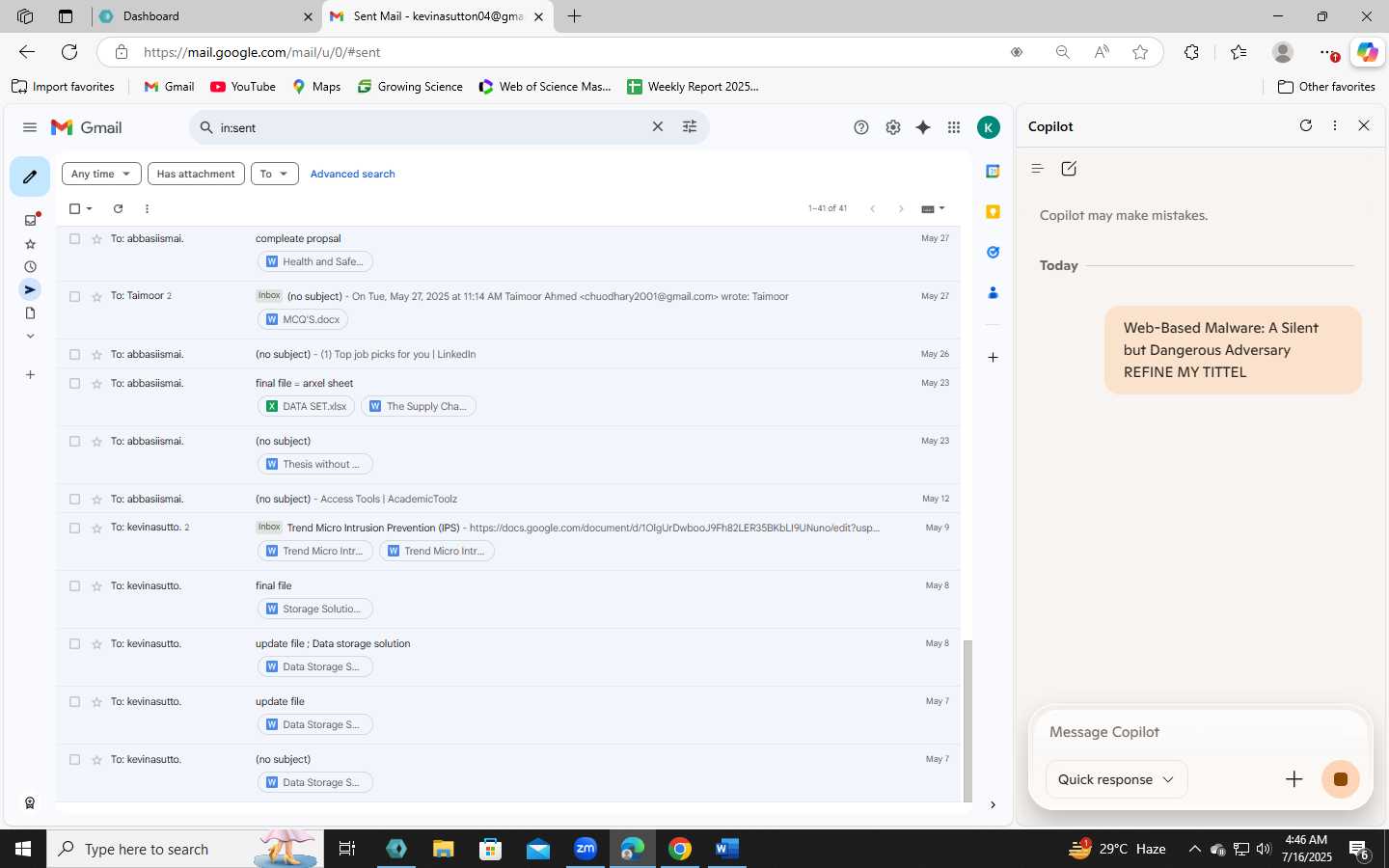Open Gmail bookmark in favorites bar
Image resolution: width=1389 pixels, height=868 pixels.
(169, 87)
